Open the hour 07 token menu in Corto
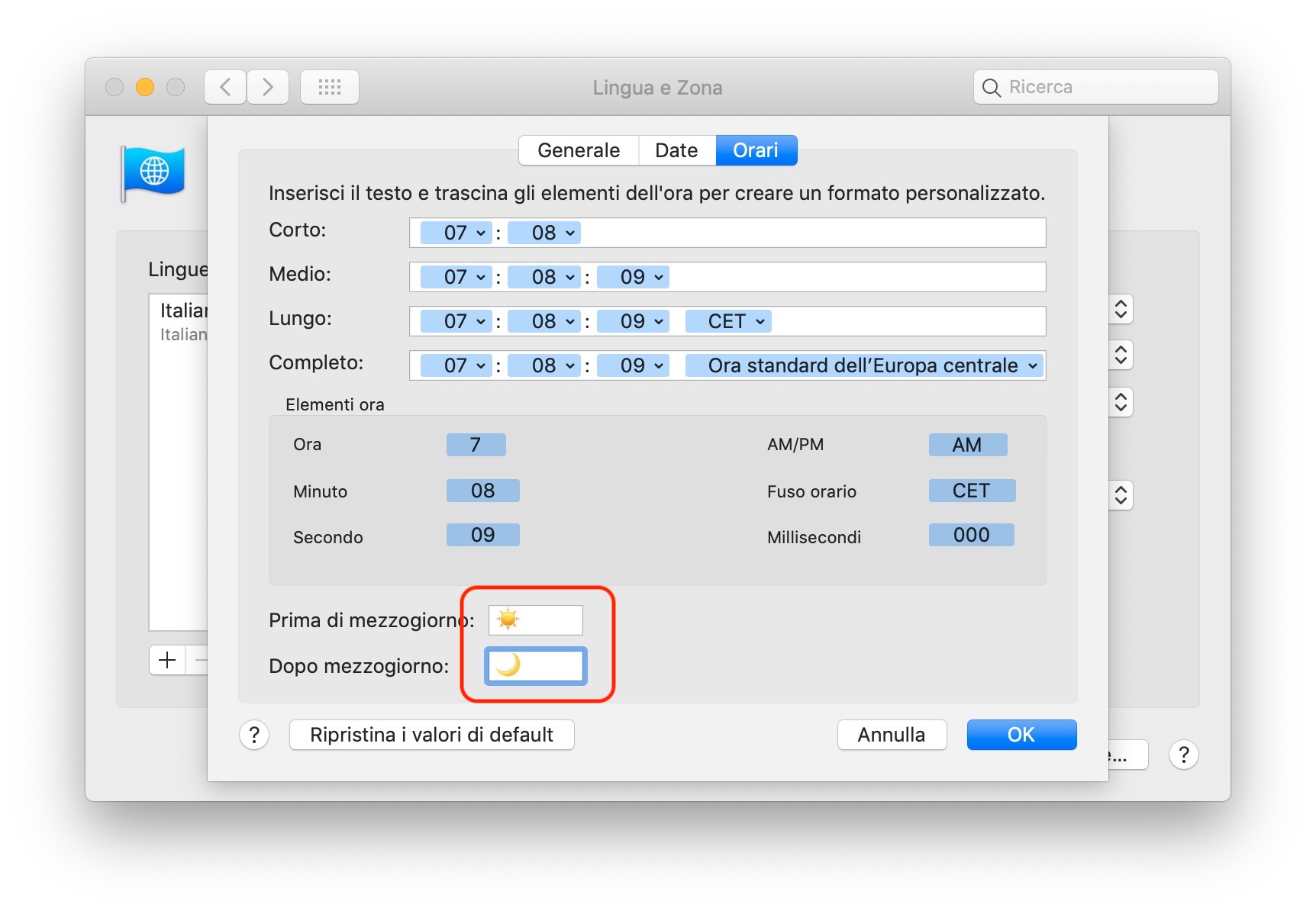 point(456,233)
